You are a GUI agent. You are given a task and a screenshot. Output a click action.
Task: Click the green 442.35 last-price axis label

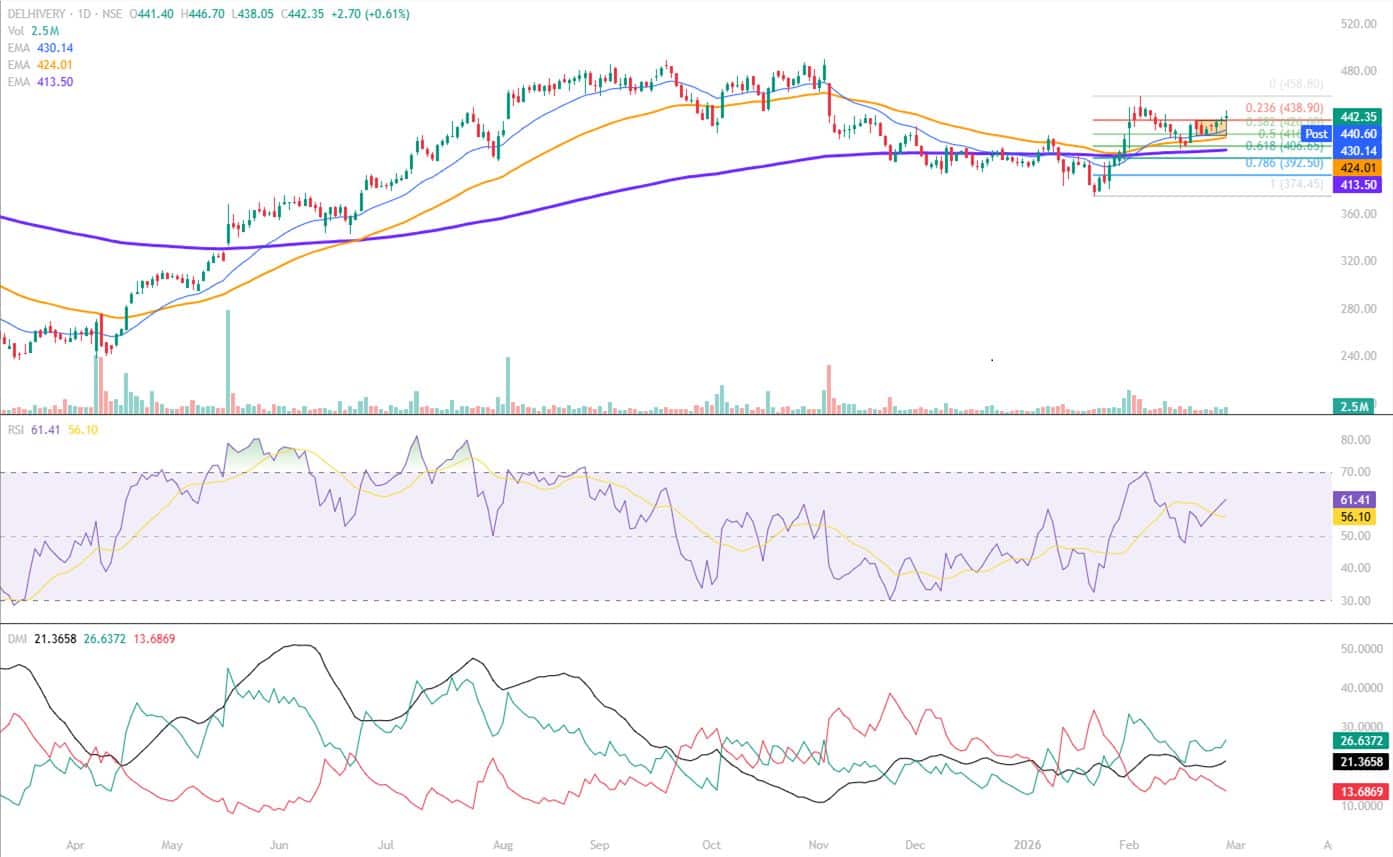click(1358, 116)
